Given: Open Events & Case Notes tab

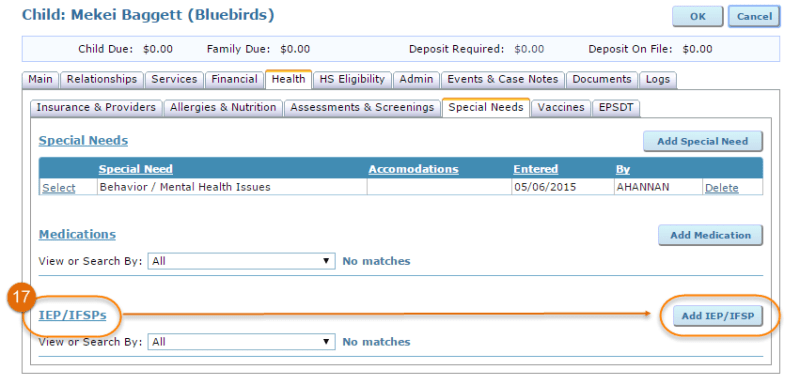Looking at the screenshot, I should tap(503, 80).
